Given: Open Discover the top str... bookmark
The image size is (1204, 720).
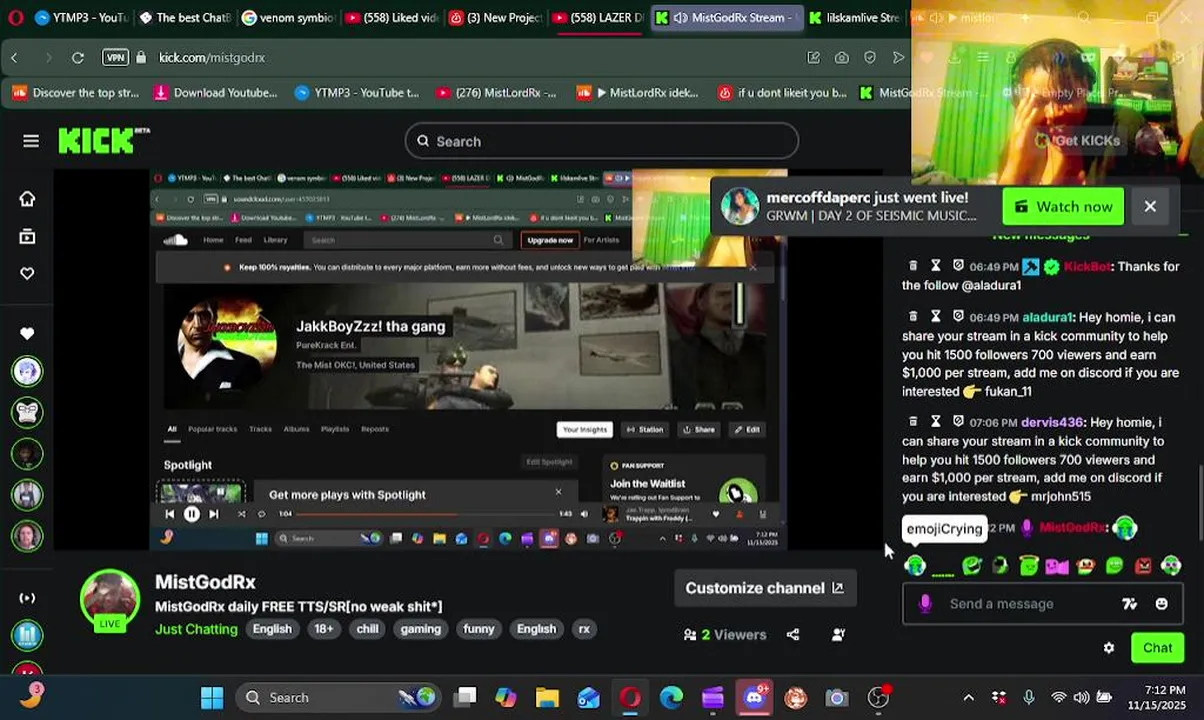Looking at the screenshot, I should 76,93.
